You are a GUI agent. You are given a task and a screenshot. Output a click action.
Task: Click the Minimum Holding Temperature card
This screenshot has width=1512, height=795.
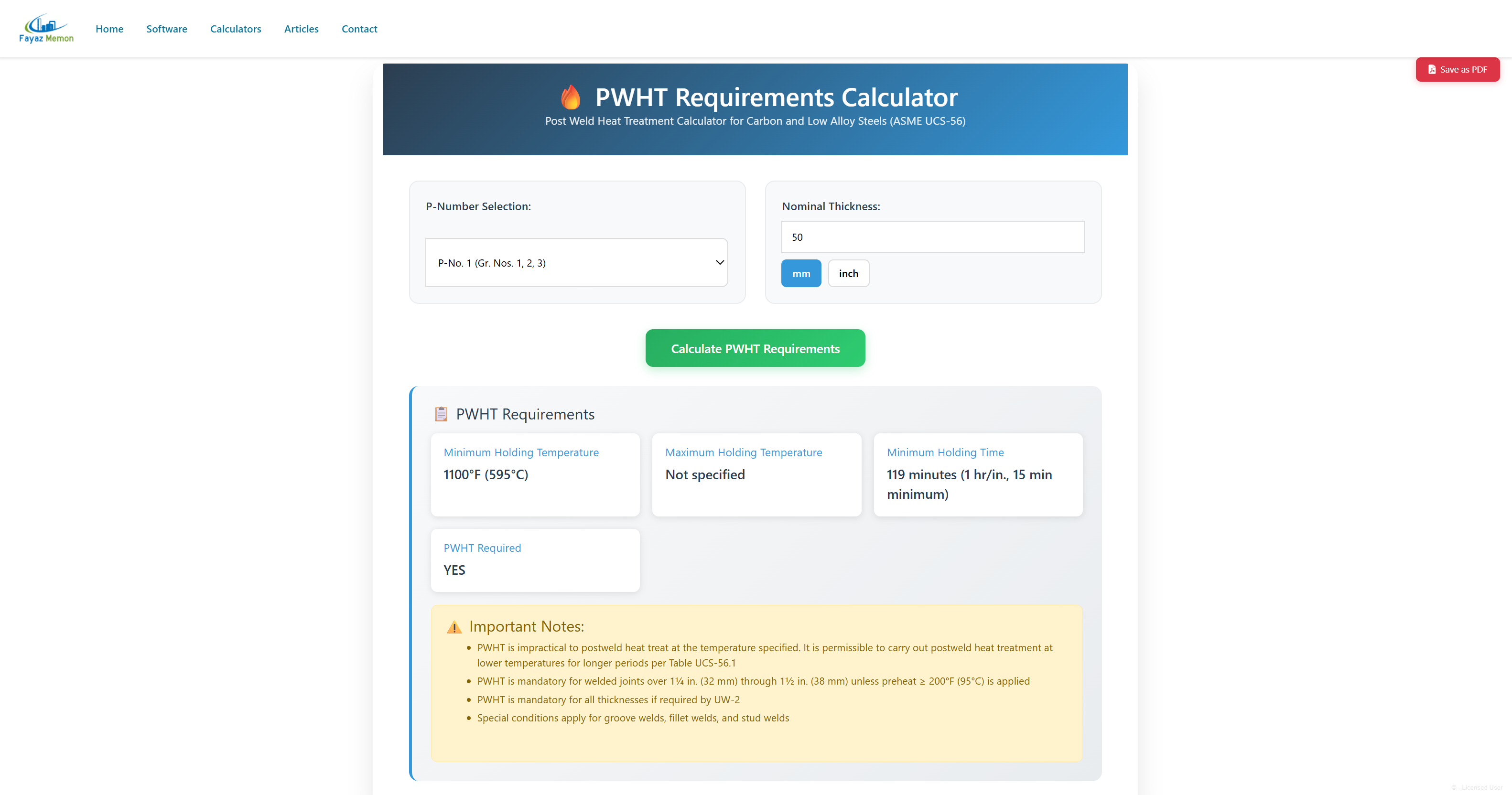click(535, 474)
